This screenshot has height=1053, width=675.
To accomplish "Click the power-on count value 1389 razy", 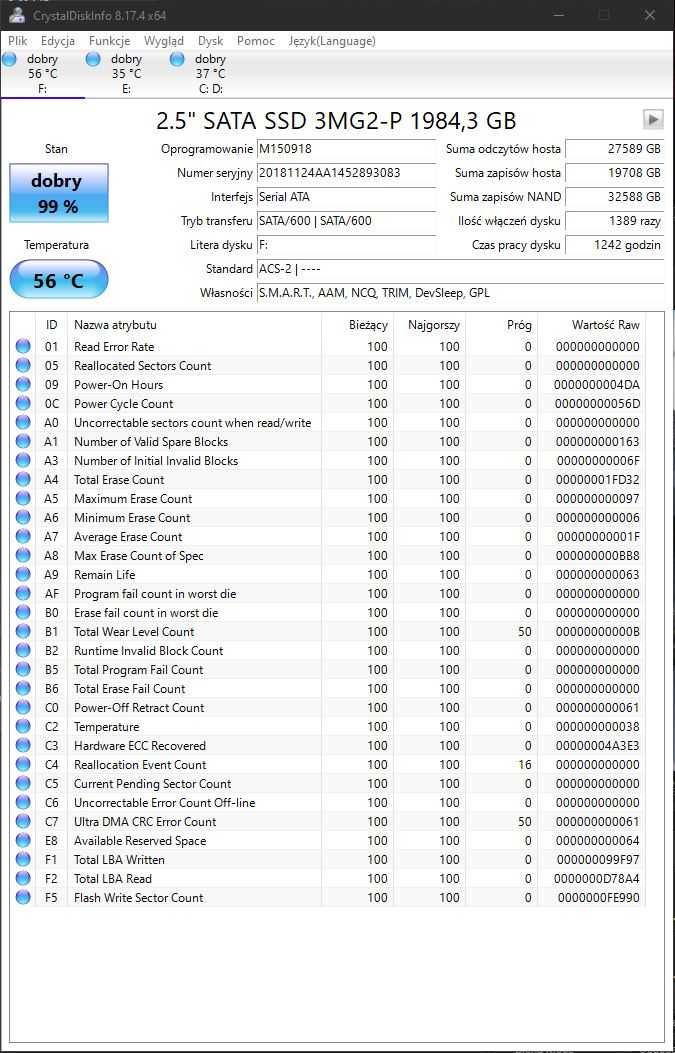I will click(x=614, y=221).
